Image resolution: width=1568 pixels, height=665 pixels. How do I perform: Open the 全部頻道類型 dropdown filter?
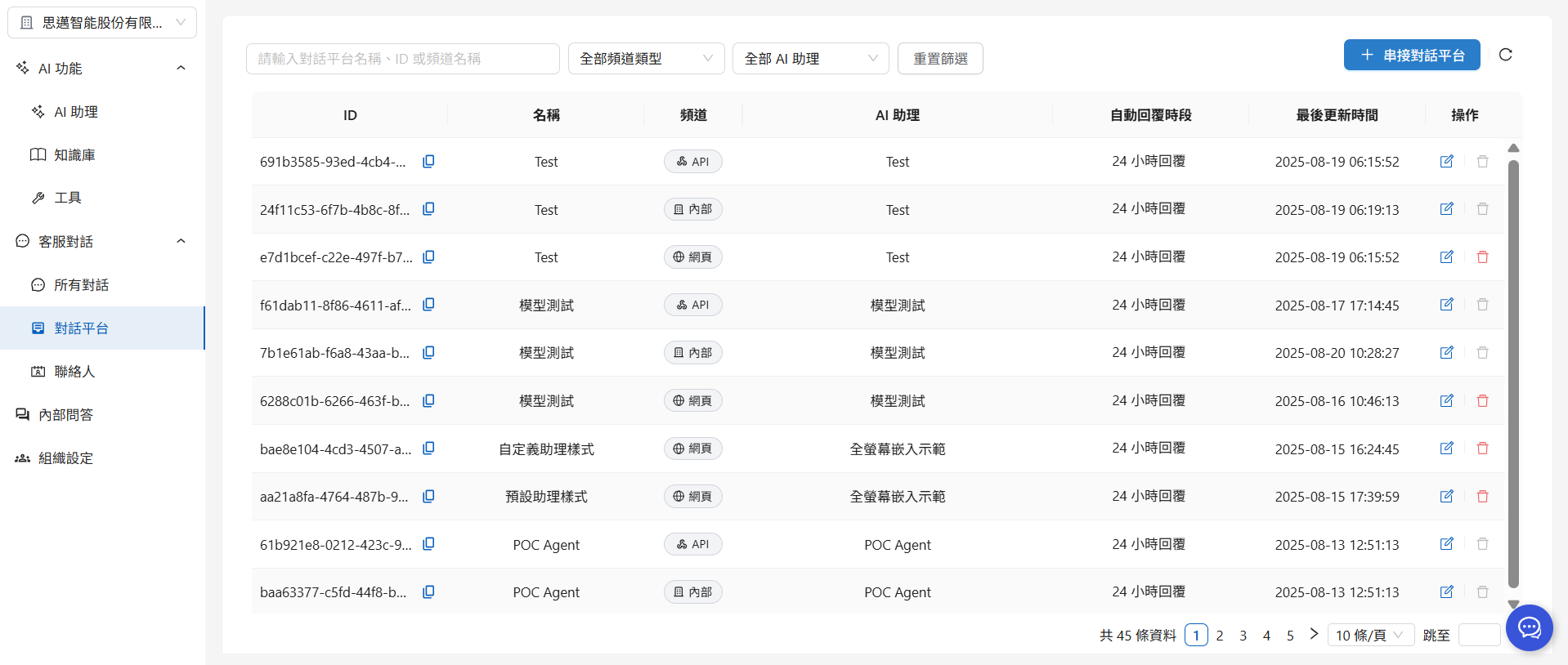646,59
